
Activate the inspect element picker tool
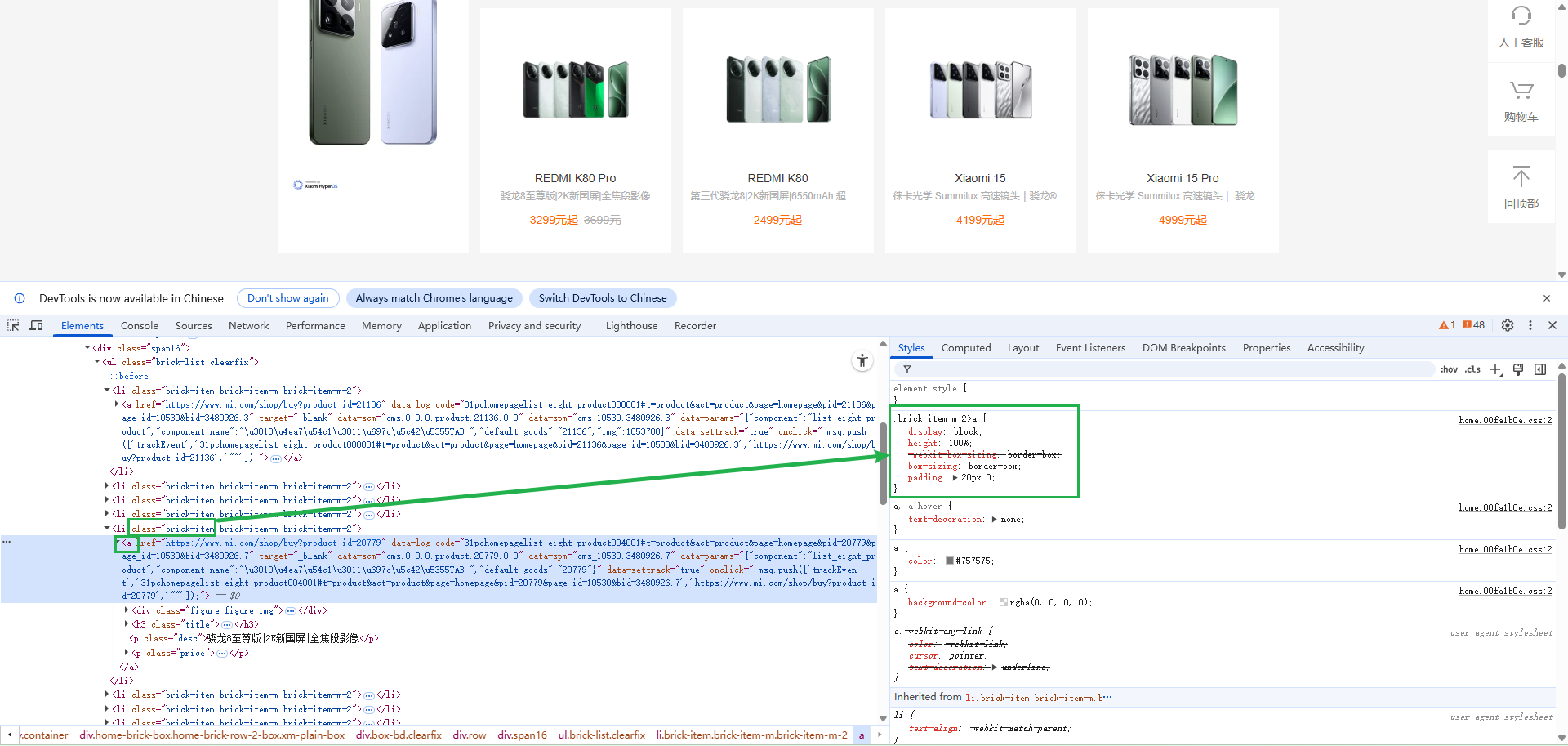click(x=13, y=325)
